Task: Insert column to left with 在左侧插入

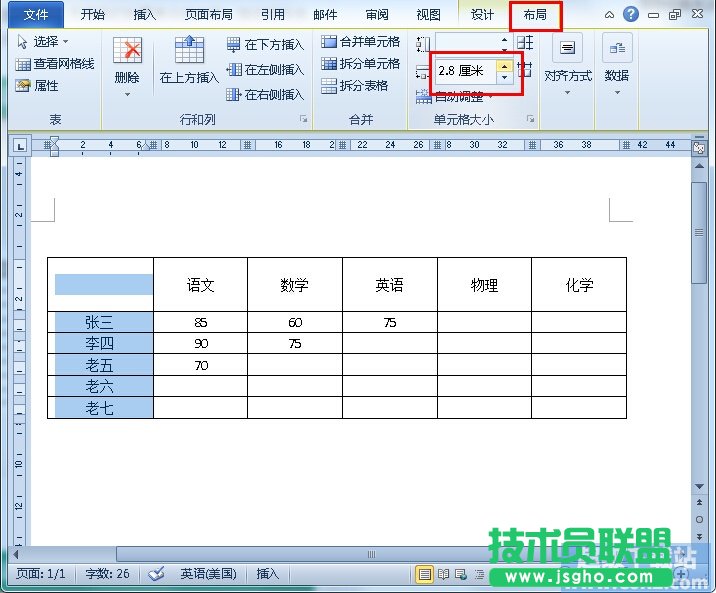Action: point(264,70)
